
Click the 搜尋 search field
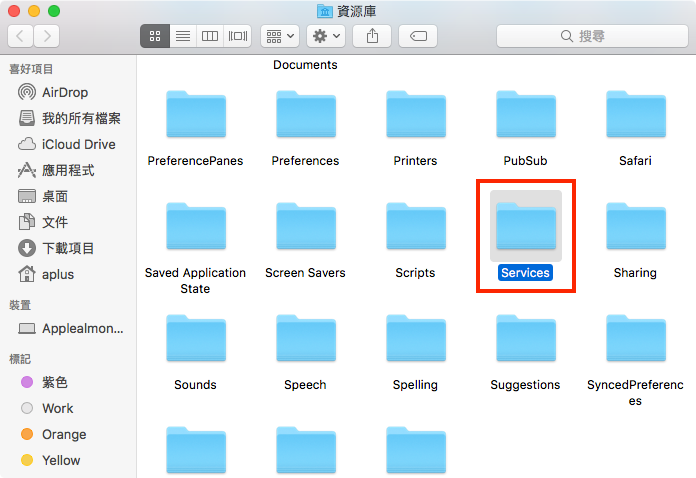(x=592, y=36)
